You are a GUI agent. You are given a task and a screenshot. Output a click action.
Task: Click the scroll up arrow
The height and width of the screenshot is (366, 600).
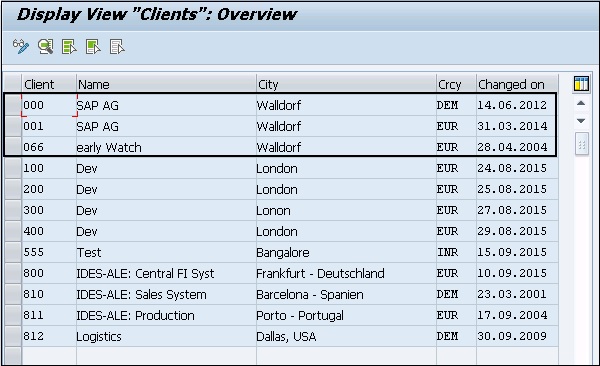(581, 103)
